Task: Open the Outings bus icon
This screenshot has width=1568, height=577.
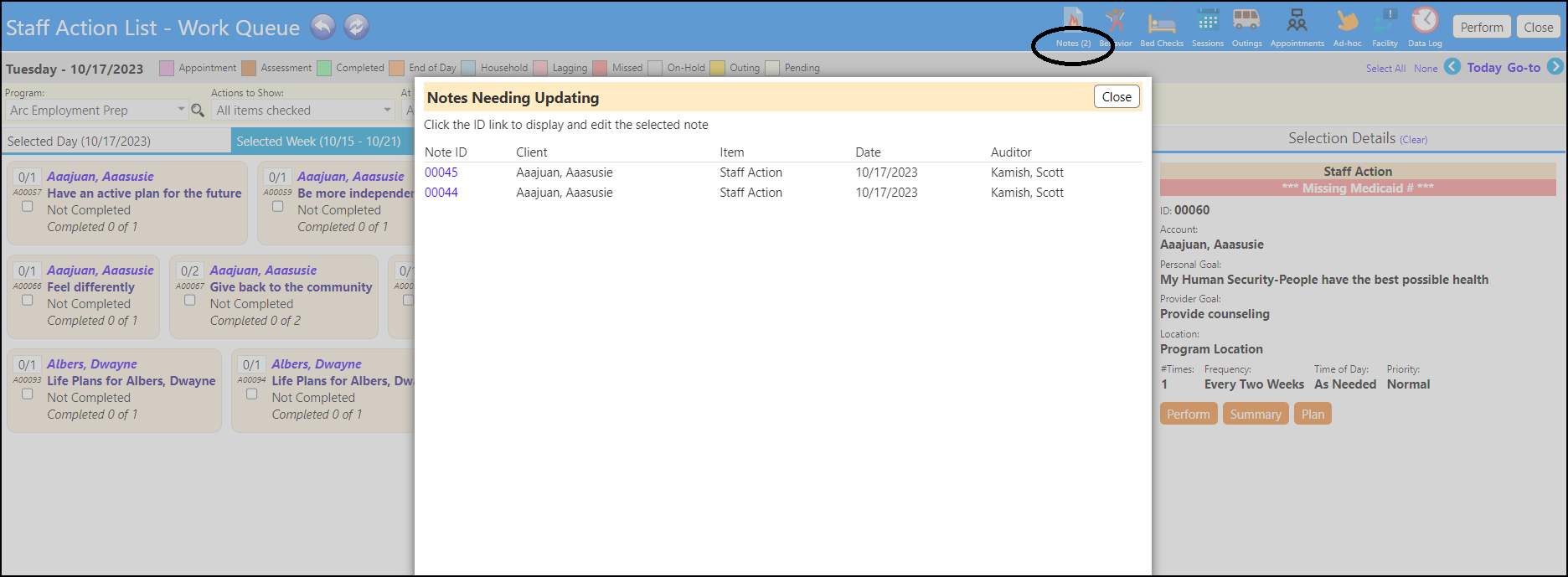Action: click(x=1247, y=28)
